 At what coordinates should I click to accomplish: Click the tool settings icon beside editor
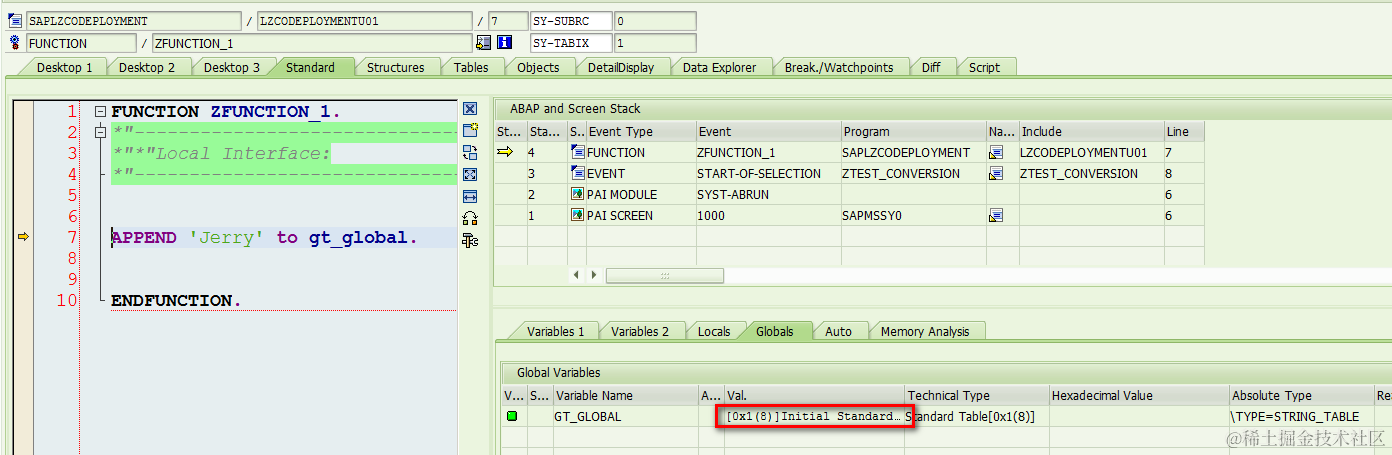pyautogui.click(x=470, y=240)
